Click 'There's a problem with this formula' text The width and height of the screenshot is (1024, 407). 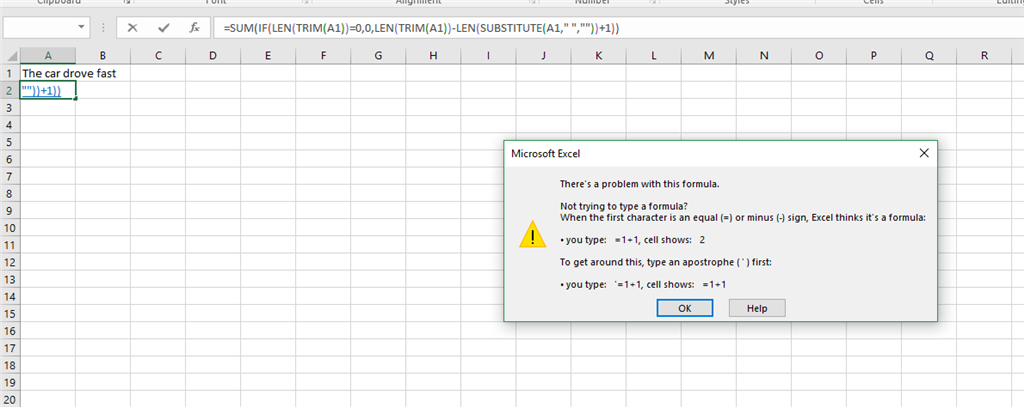pyautogui.click(x=639, y=184)
